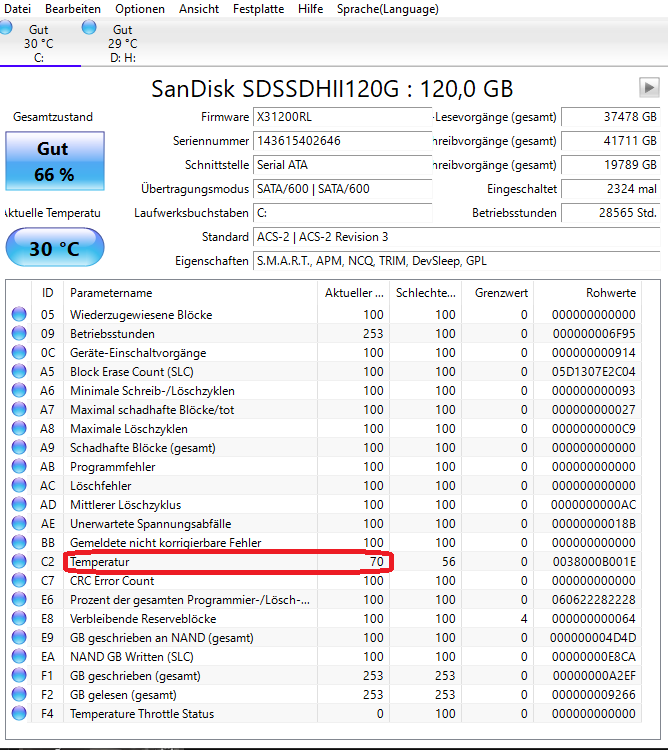Screen dimensions: 668x750
Task: Select the D: H: drive tab
Action: pyautogui.click(x=122, y=44)
